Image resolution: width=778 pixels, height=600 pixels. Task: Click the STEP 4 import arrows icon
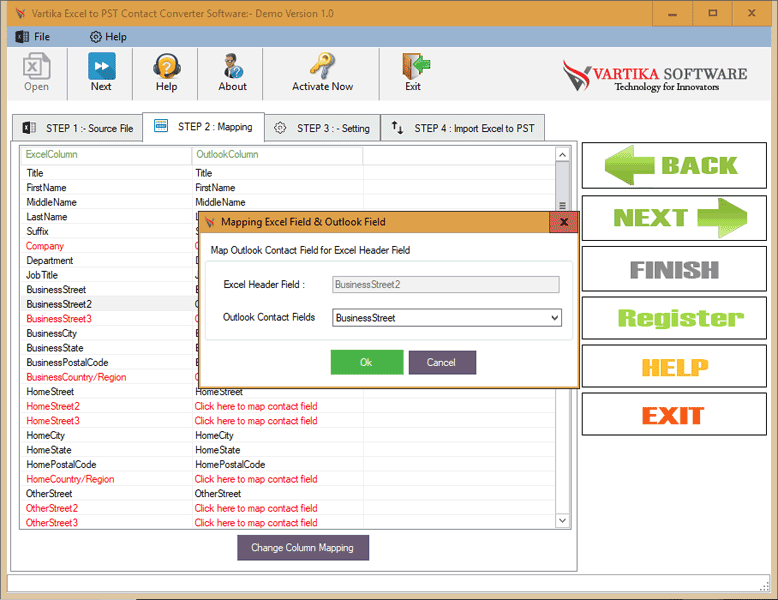click(397, 128)
